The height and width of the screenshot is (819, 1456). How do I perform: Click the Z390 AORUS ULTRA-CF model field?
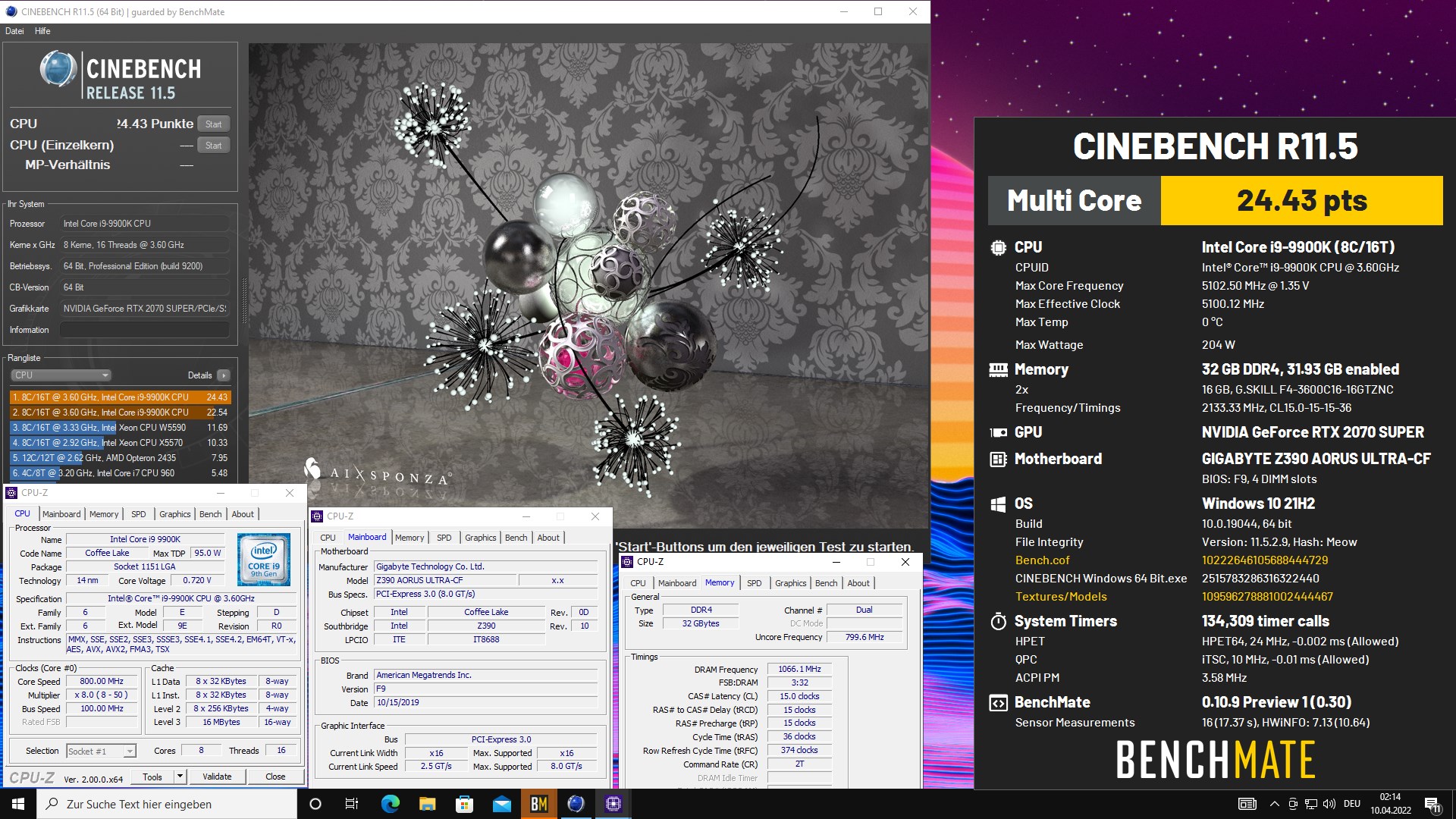coord(445,581)
